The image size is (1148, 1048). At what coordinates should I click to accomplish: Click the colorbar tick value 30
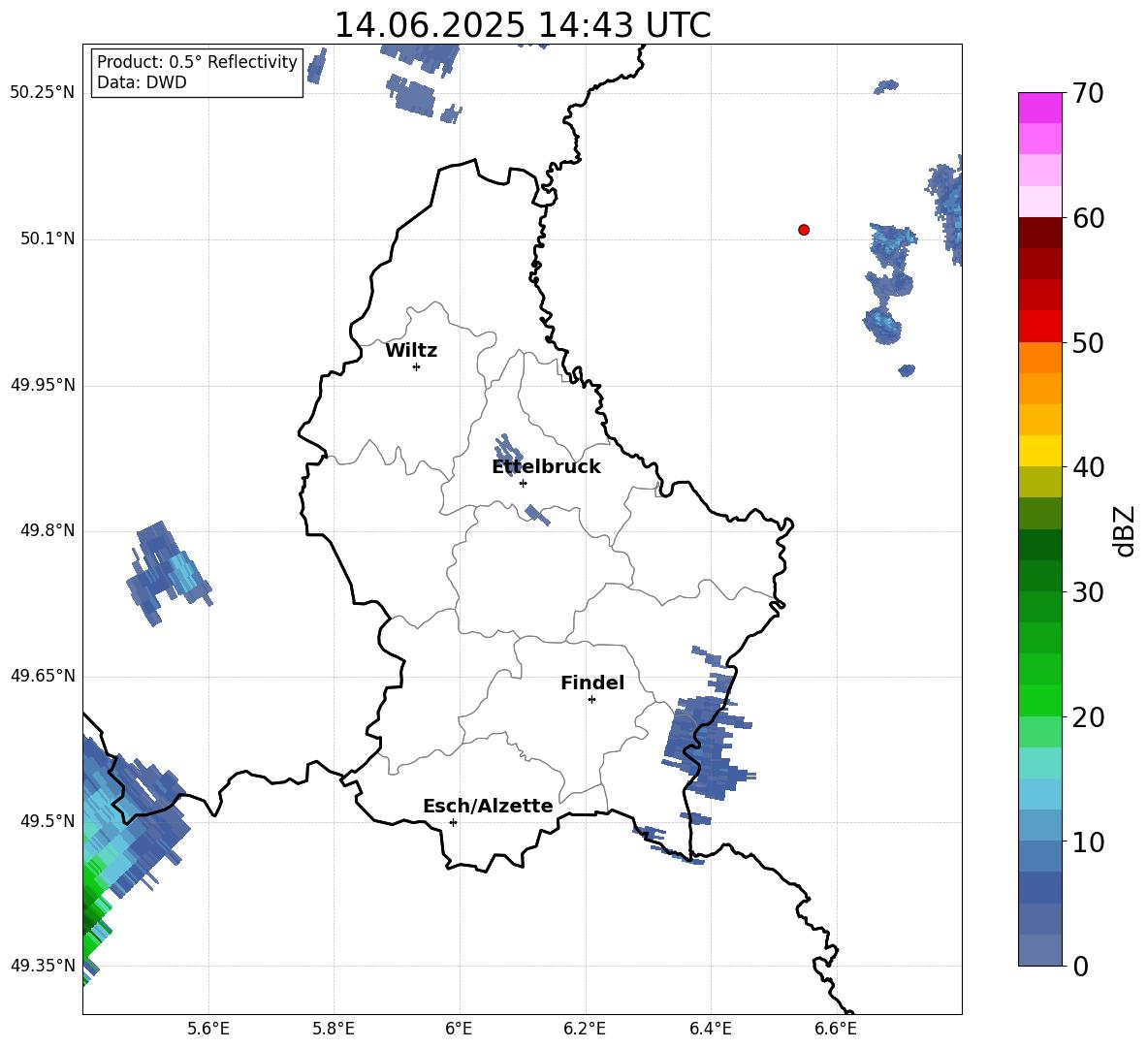pos(1088,592)
